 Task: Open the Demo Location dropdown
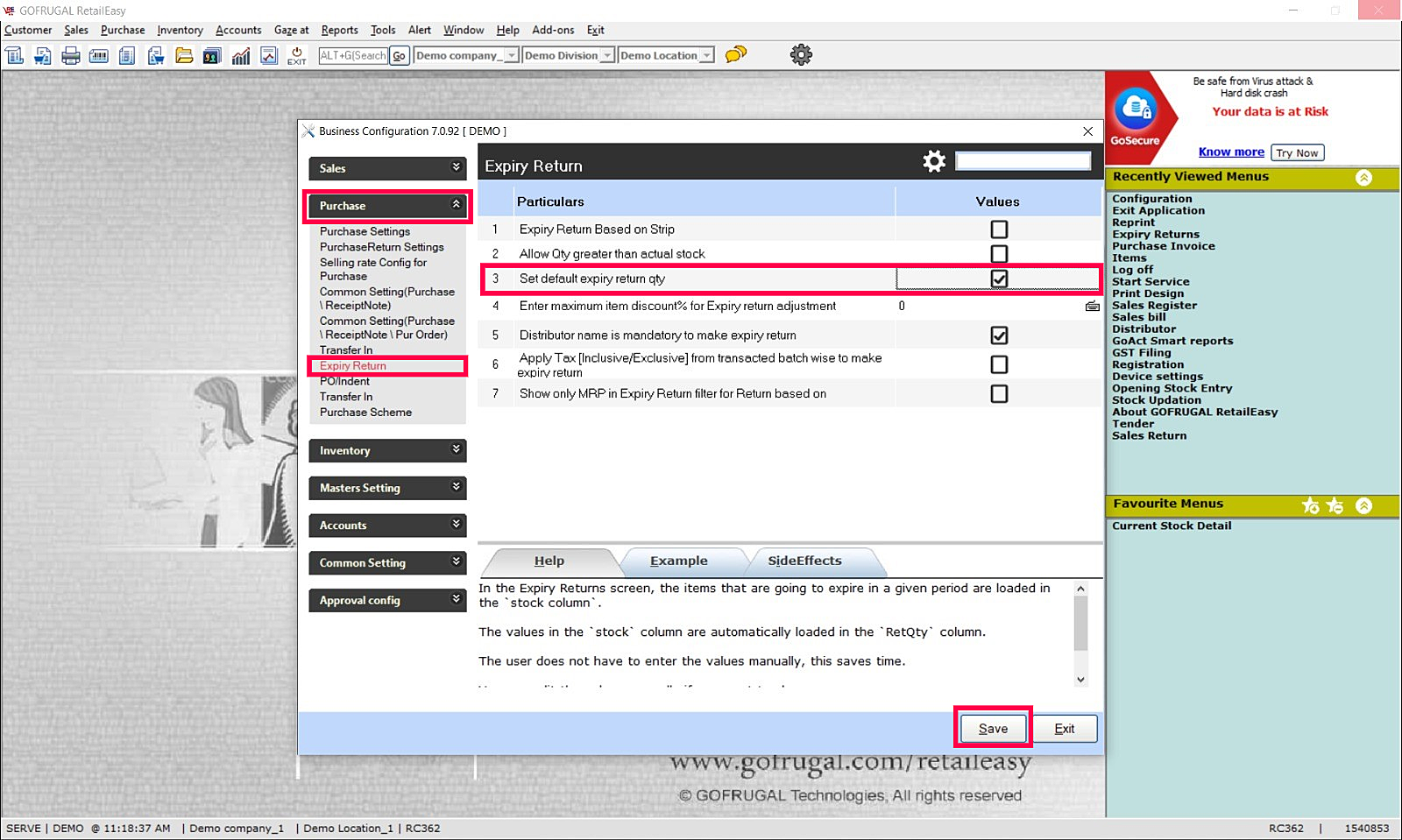(706, 55)
